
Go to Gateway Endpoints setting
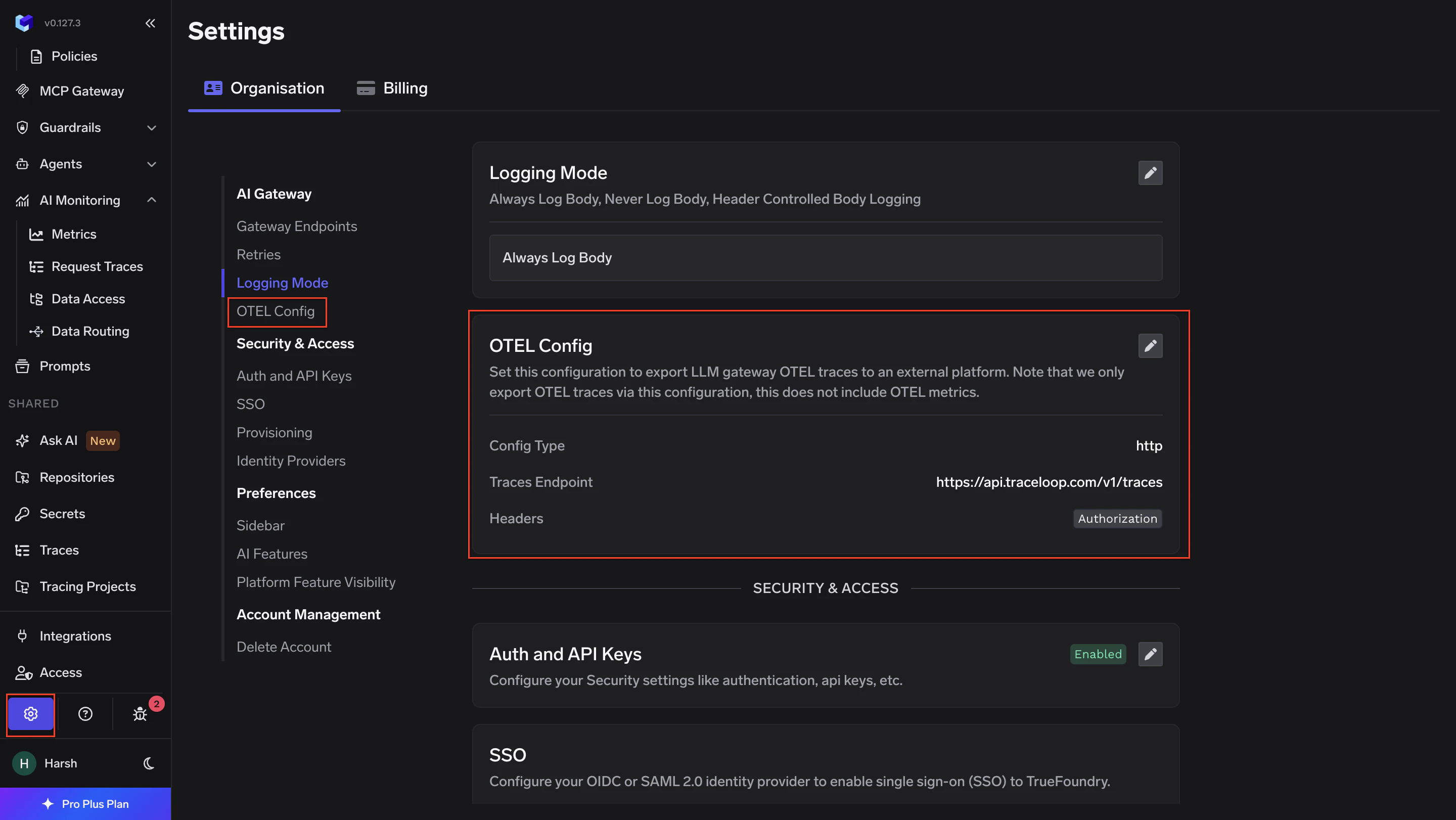297,226
